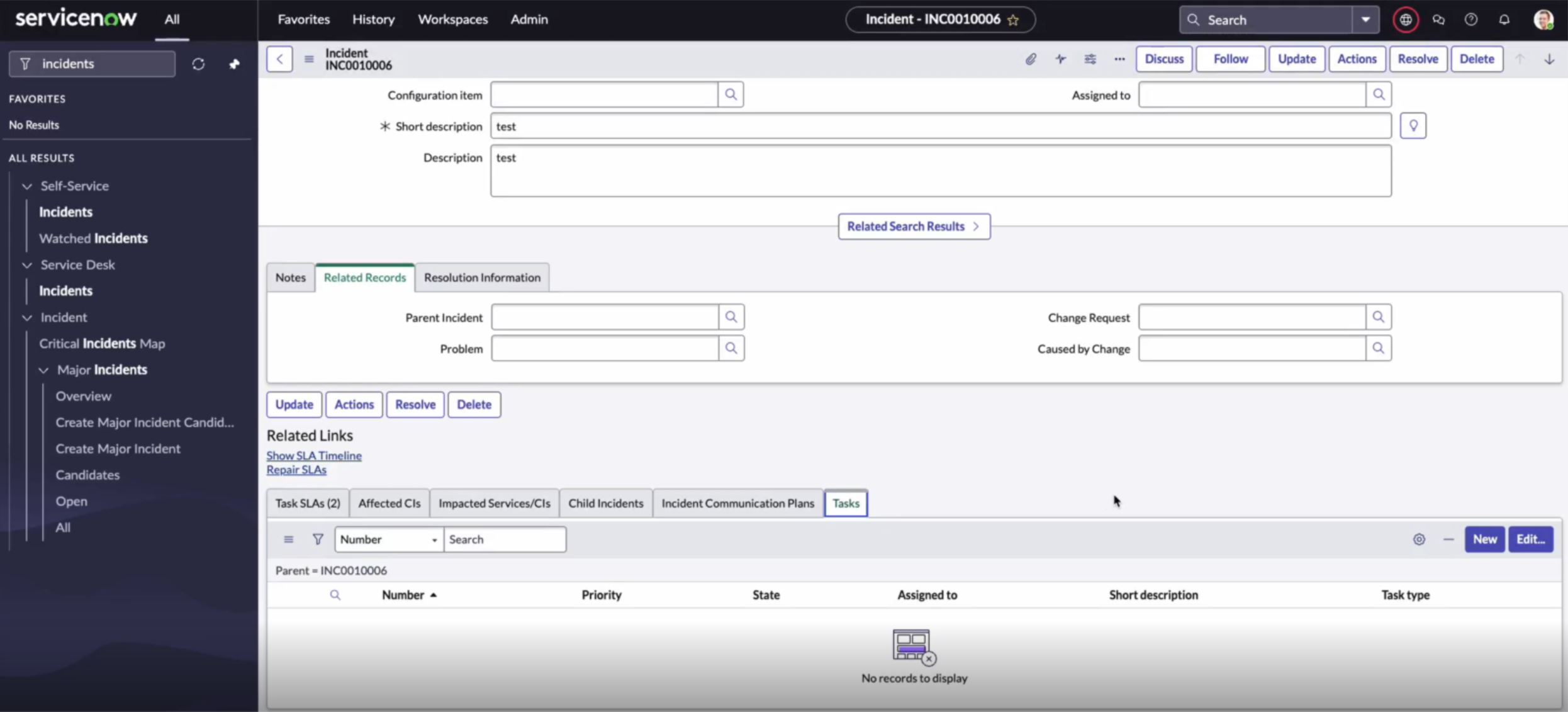Image resolution: width=1568 pixels, height=712 pixels.
Task: Open the Impacted Services/CIs tab
Action: pos(495,503)
